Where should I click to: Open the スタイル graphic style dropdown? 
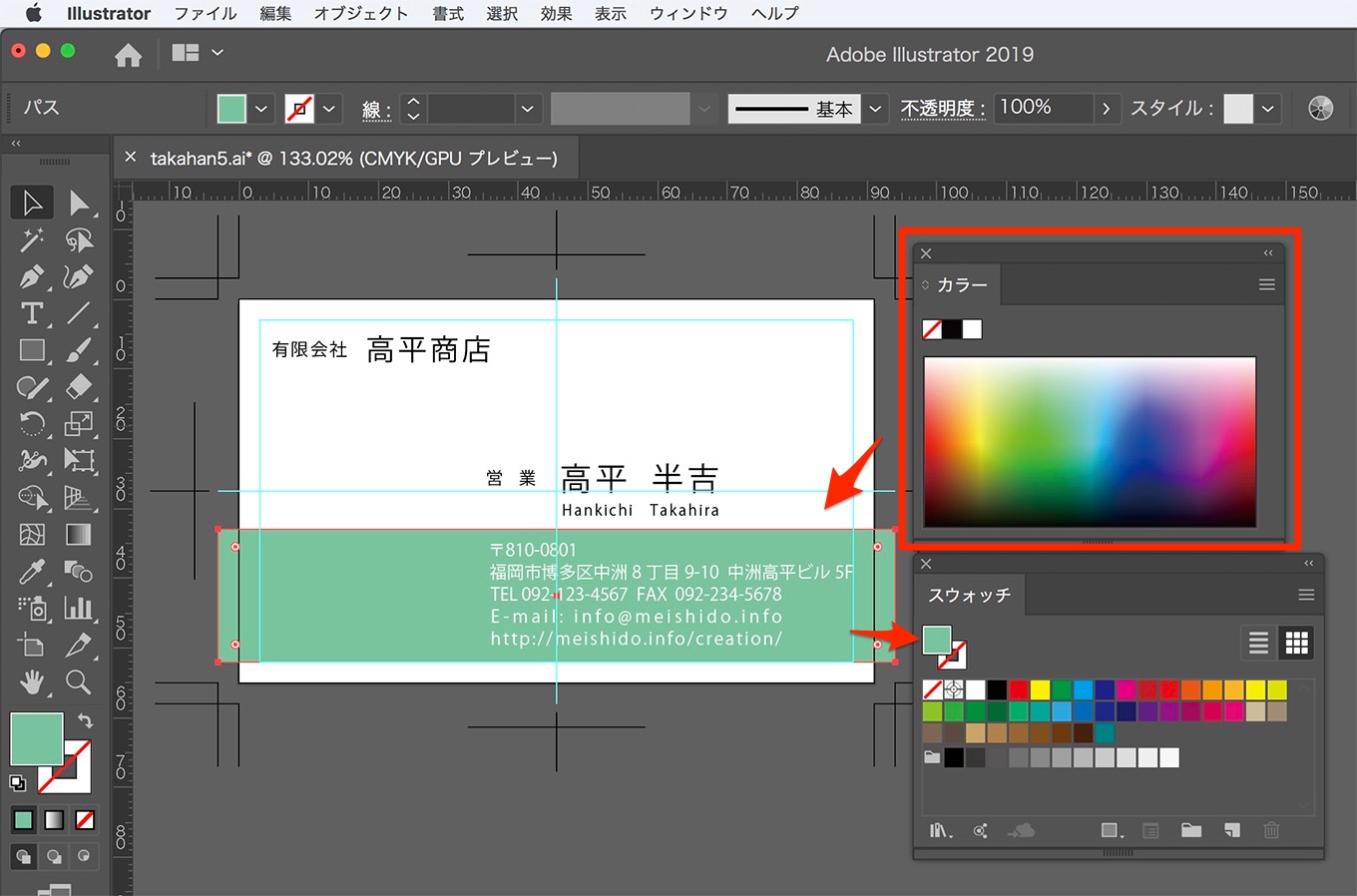1268,109
